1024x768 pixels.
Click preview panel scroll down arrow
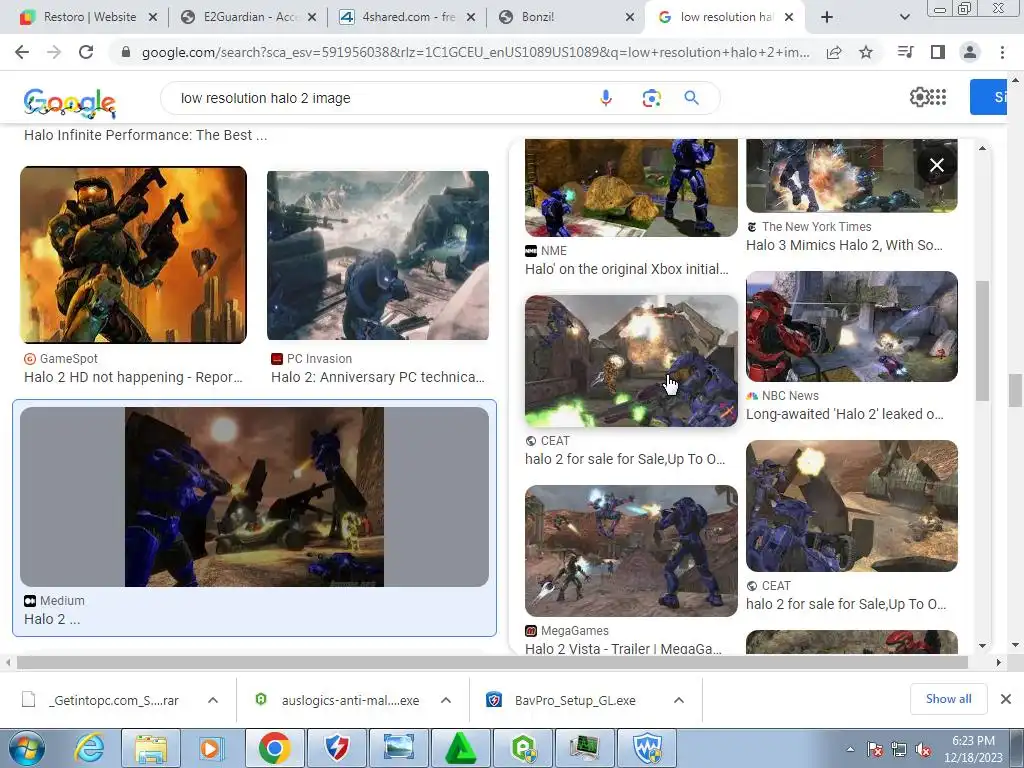tap(982, 645)
